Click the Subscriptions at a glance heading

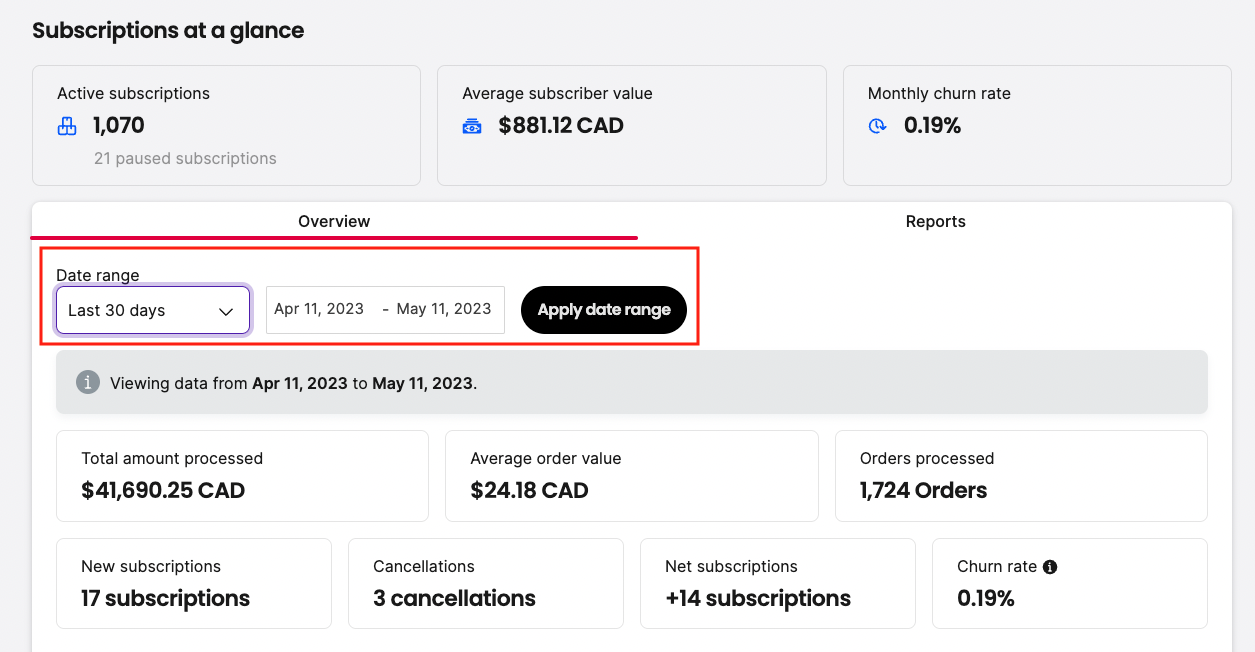(168, 31)
